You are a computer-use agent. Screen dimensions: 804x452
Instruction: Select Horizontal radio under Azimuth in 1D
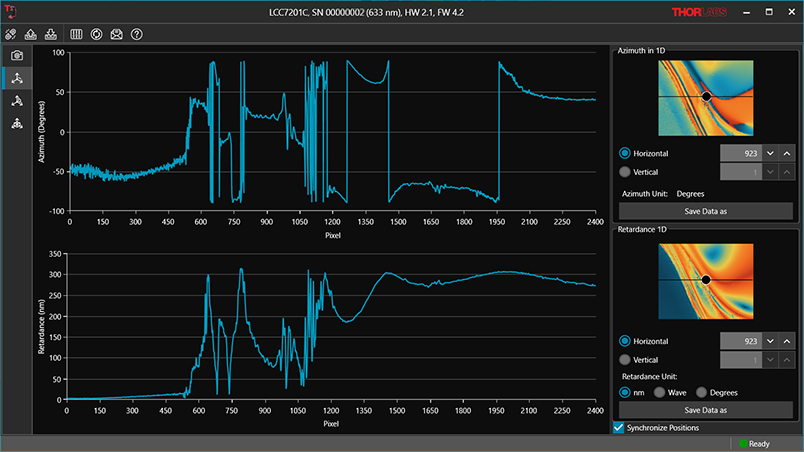(x=625, y=153)
